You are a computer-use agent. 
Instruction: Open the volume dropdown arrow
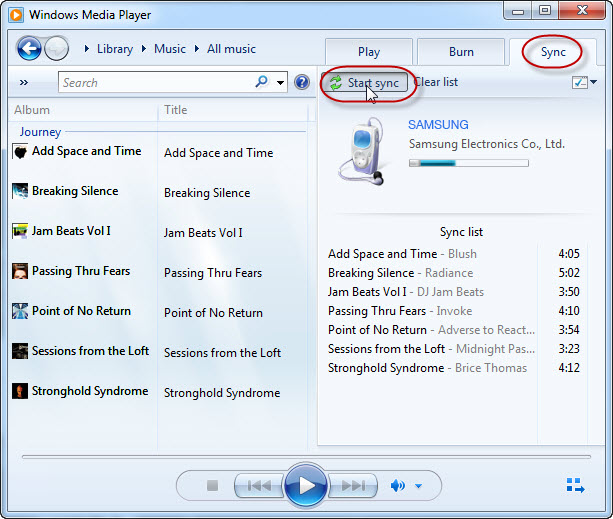tap(418, 486)
